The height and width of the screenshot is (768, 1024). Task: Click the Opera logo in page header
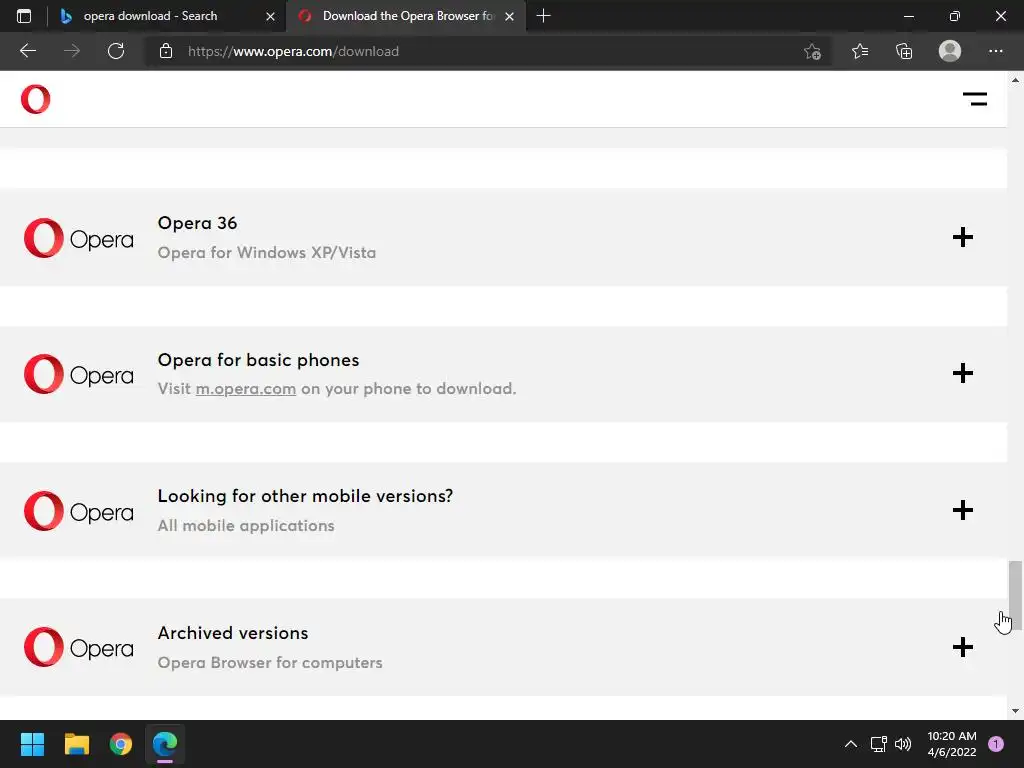pos(35,99)
